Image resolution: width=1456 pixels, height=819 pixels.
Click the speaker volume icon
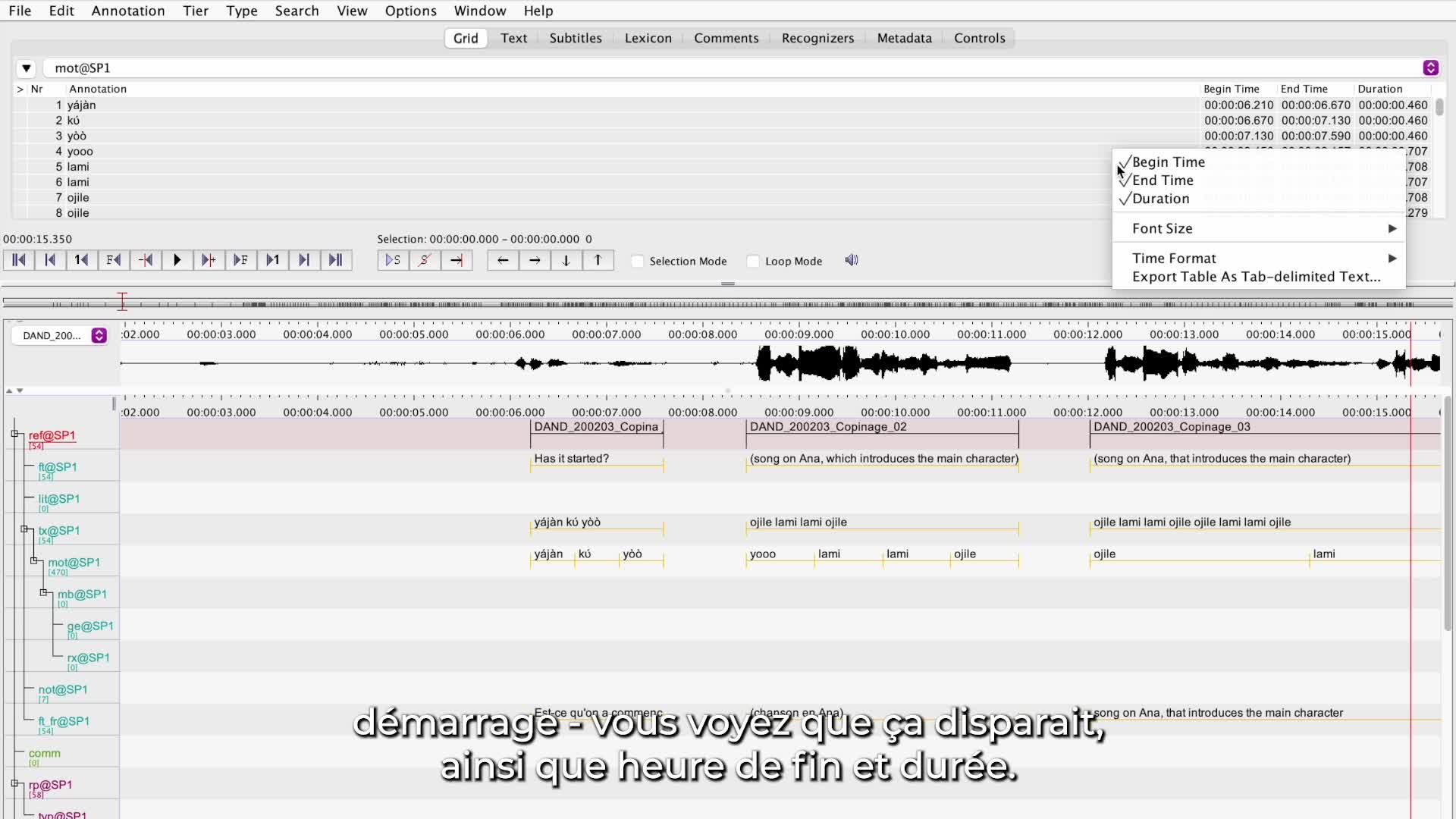pos(851,259)
